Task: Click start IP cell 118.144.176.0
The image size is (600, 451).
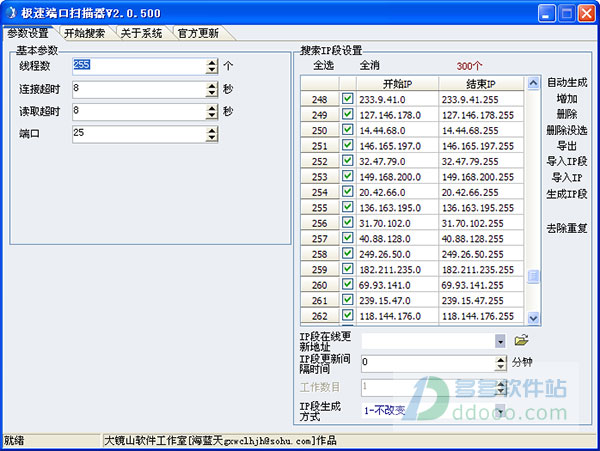Action: click(397, 316)
